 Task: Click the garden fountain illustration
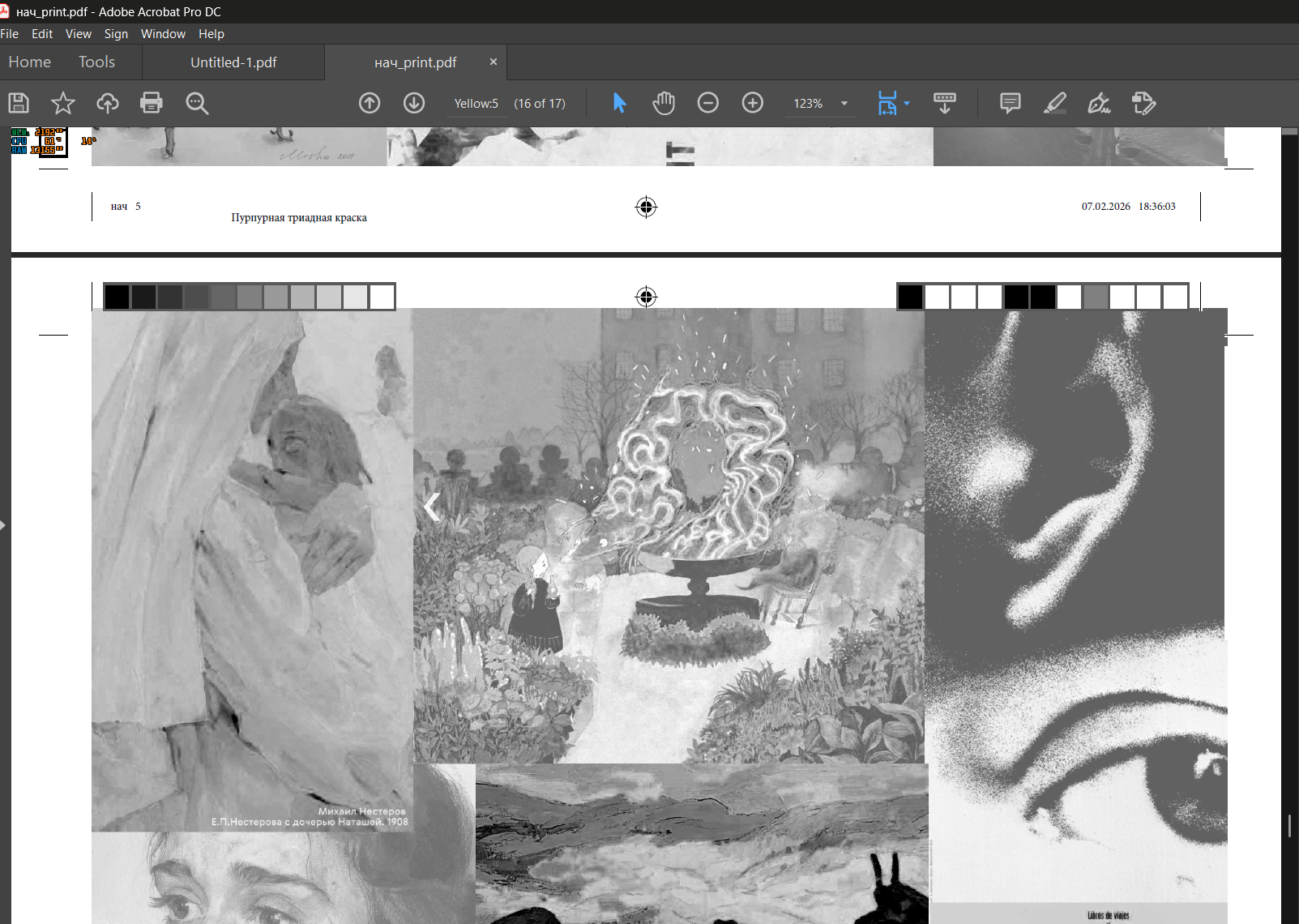tap(669, 536)
